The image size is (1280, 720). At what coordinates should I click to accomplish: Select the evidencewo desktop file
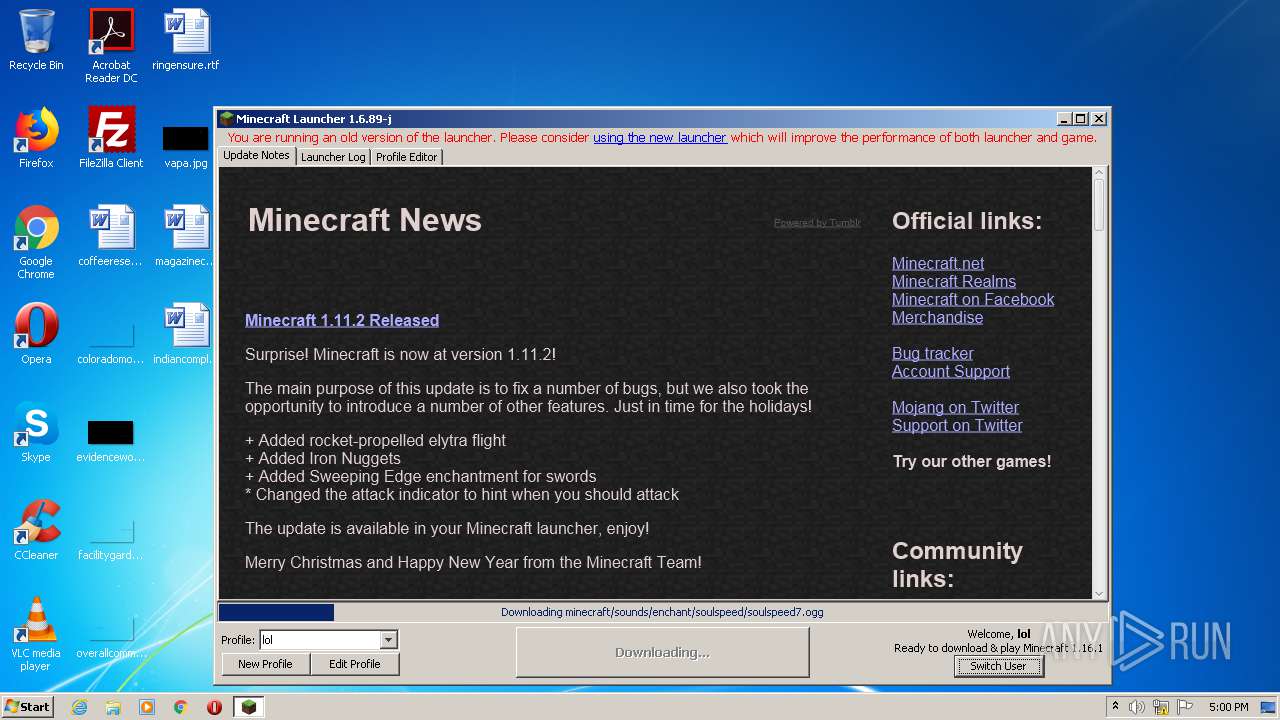(111, 440)
